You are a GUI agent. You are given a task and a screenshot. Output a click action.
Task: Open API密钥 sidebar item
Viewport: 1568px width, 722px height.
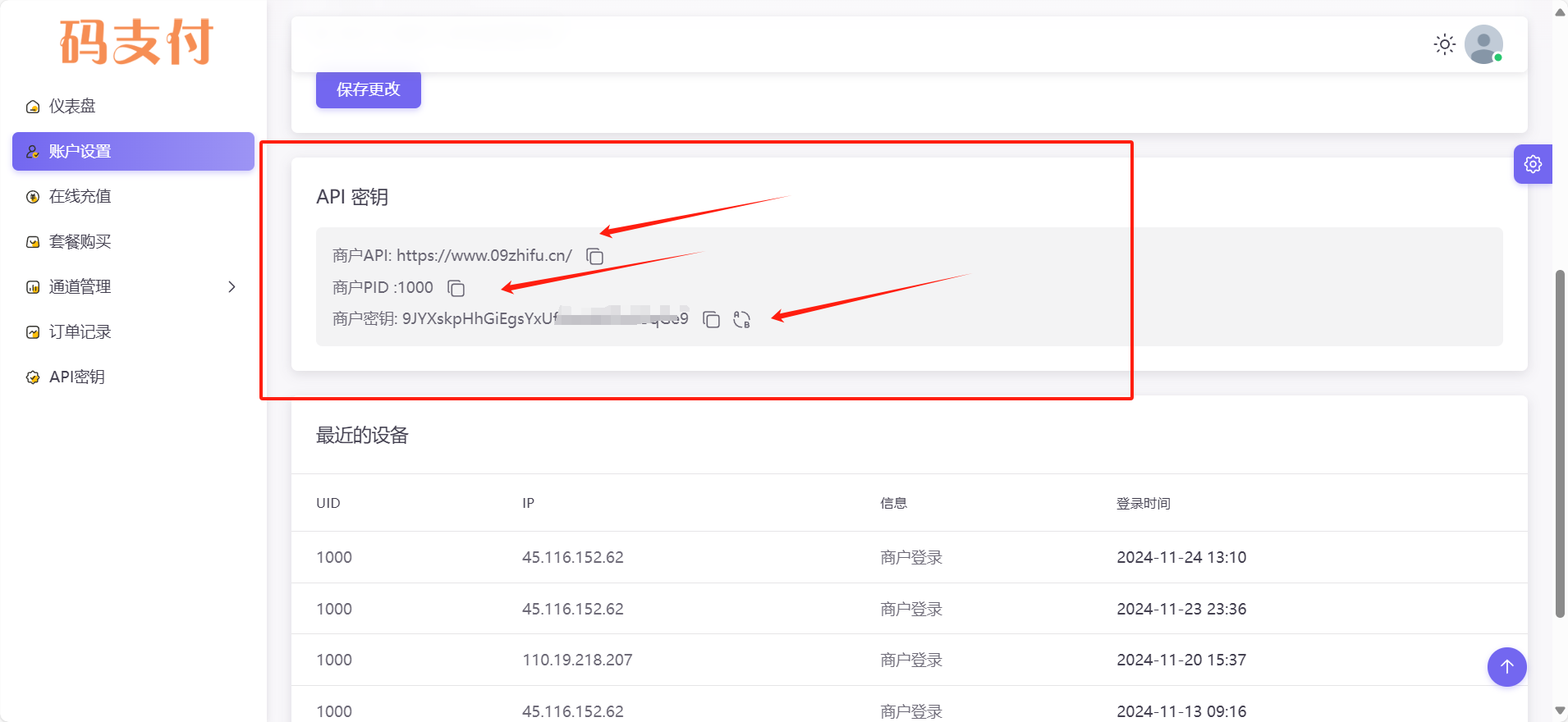[x=76, y=377]
